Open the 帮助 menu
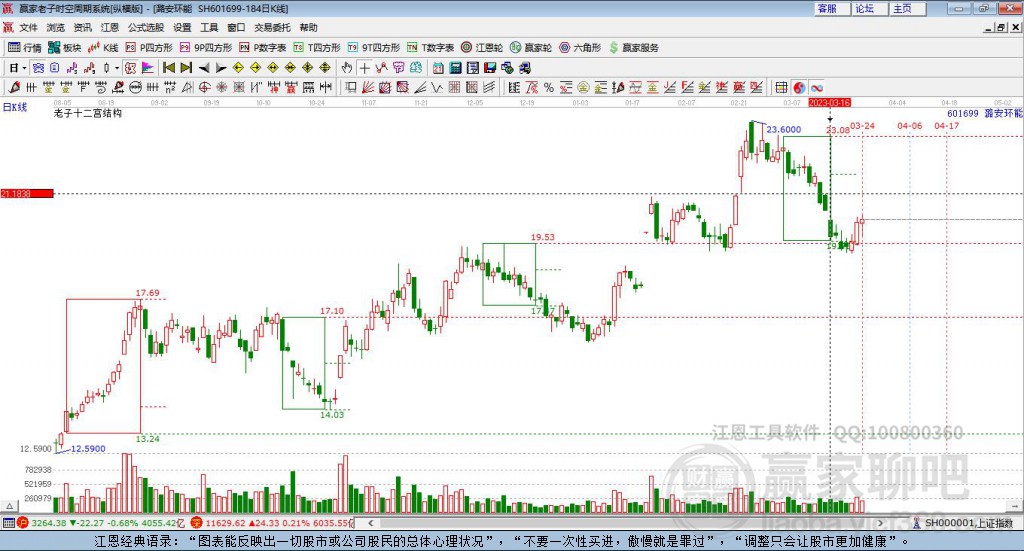Image resolution: width=1024 pixels, height=551 pixels. [x=308, y=27]
